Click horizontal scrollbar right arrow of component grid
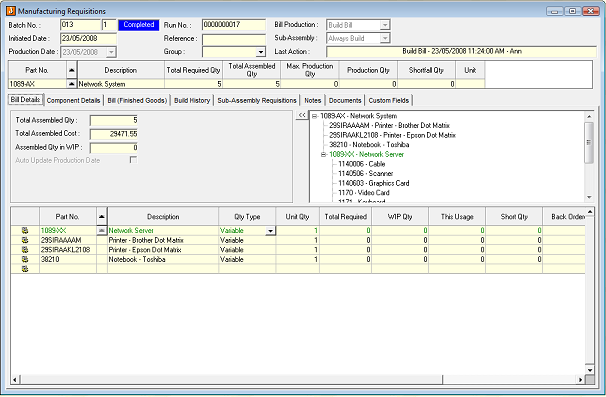The width and height of the screenshot is (606, 397). pyautogui.click(x=580, y=380)
